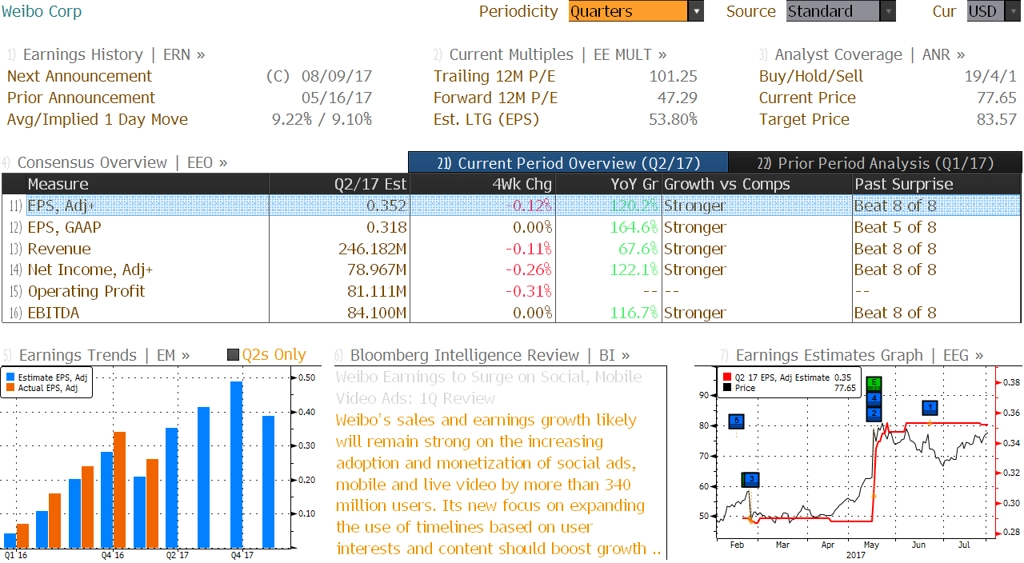
Task: Click EPS GAAP YoY growth 164.6%
Action: point(633,227)
